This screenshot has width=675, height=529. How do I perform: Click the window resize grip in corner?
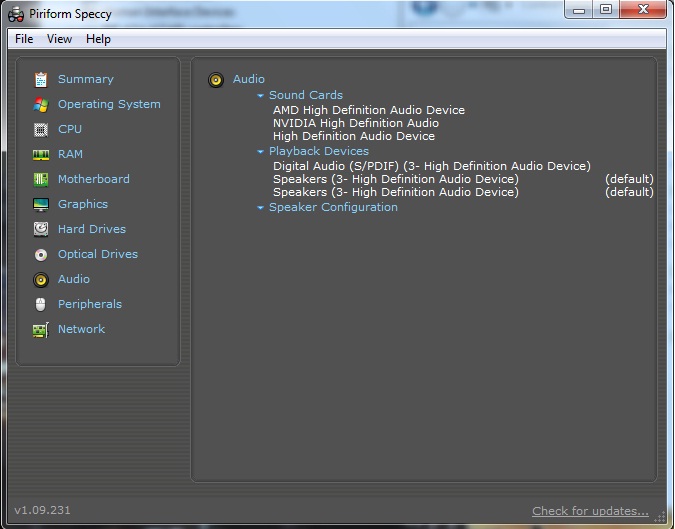660,517
